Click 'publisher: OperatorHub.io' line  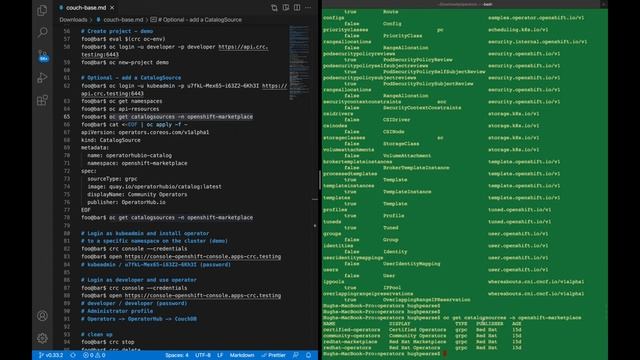127,202
